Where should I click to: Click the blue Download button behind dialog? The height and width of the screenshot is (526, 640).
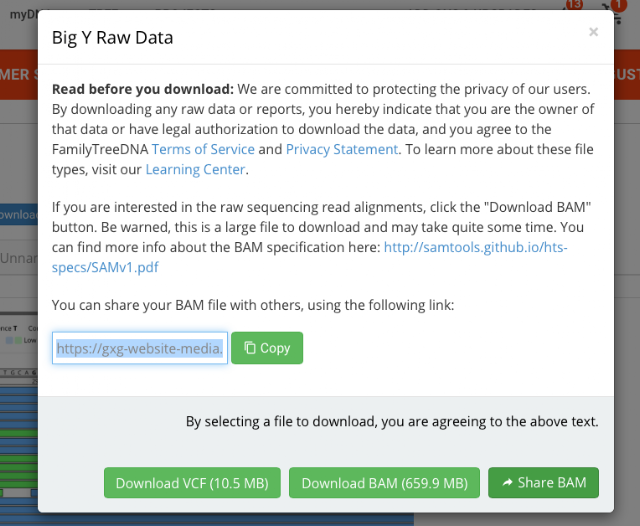[x=19, y=215]
